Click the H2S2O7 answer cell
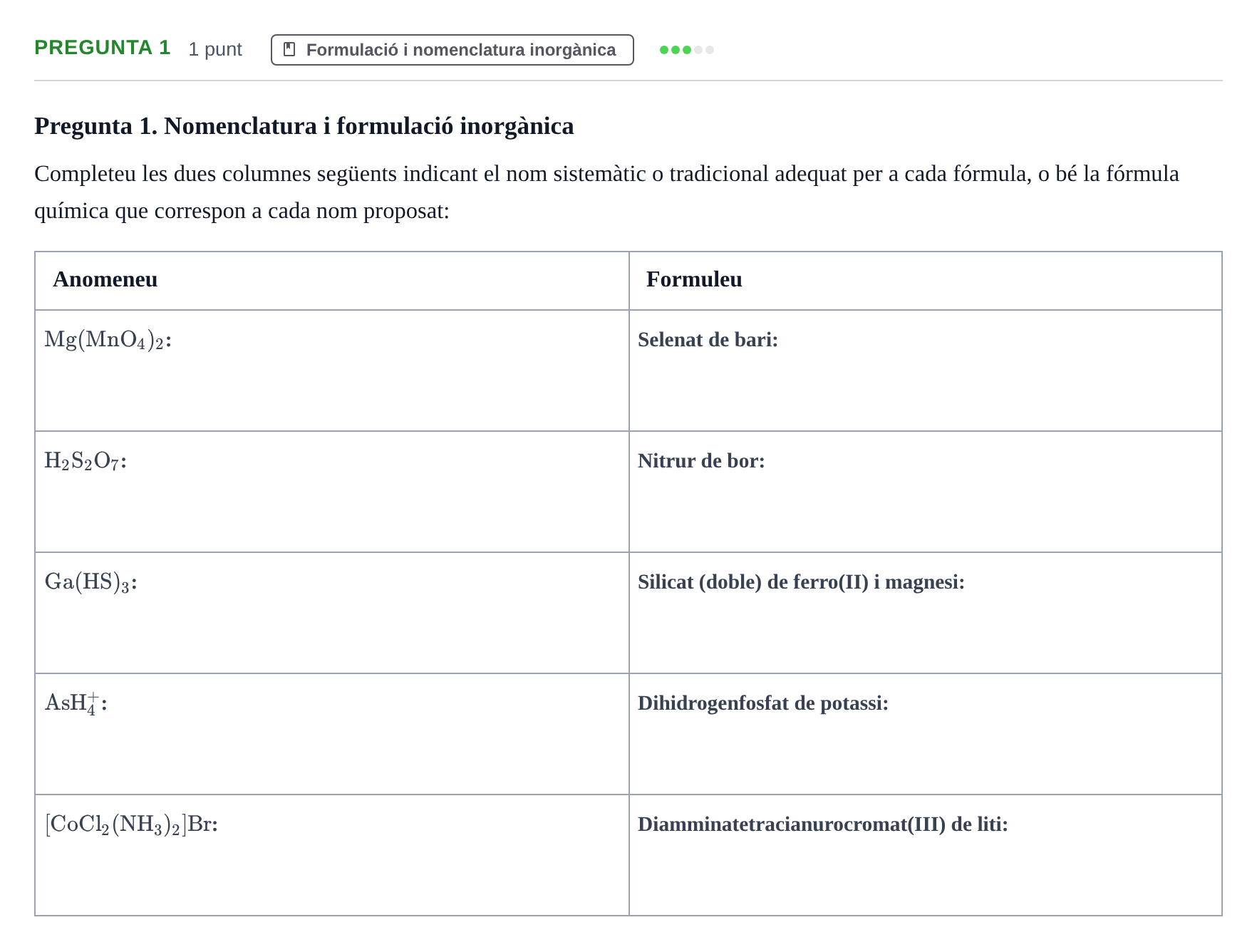The width and height of the screenshot is (1257, 952). coord(332,492)
